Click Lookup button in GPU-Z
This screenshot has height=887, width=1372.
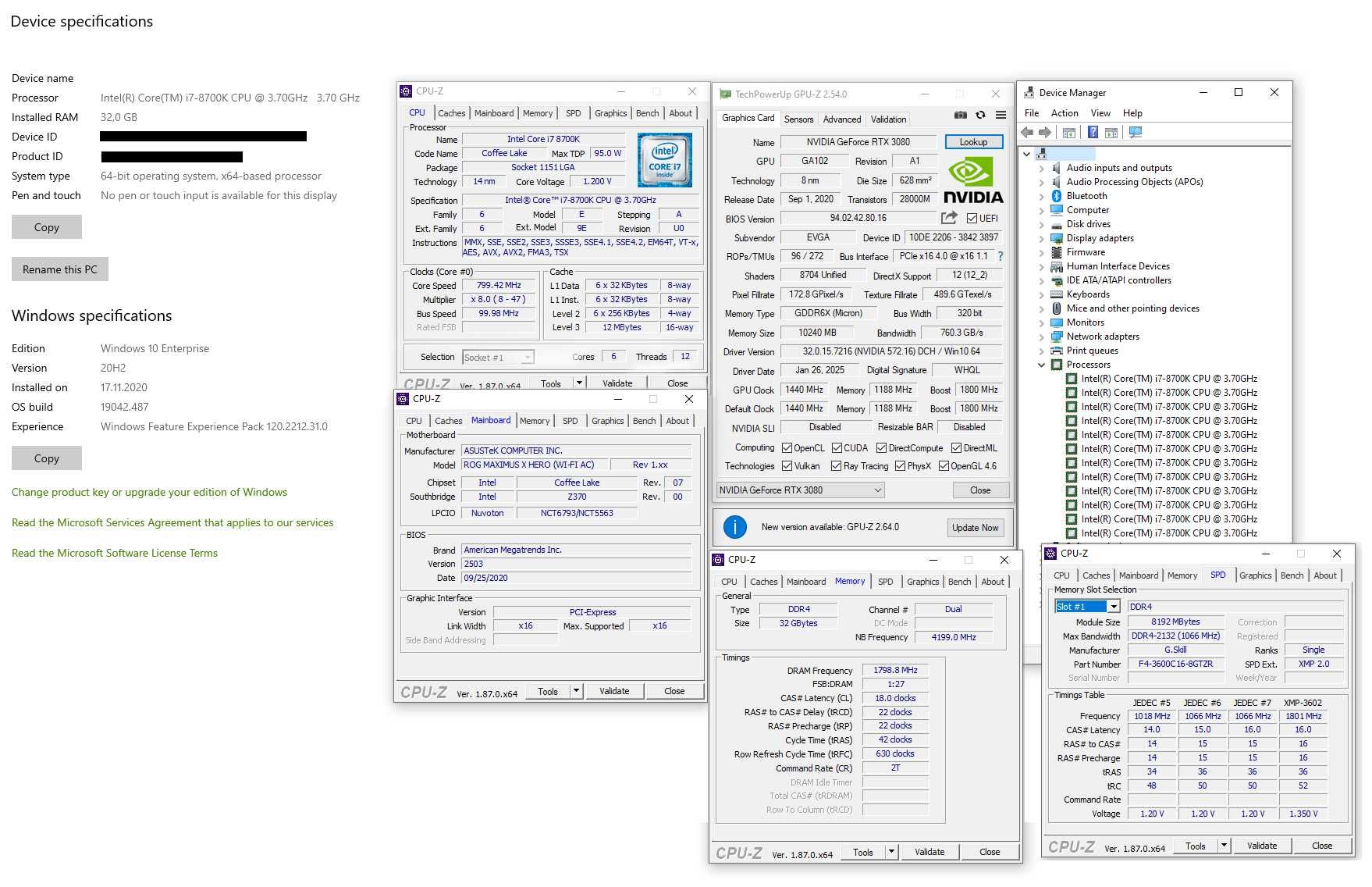[973, 142]
